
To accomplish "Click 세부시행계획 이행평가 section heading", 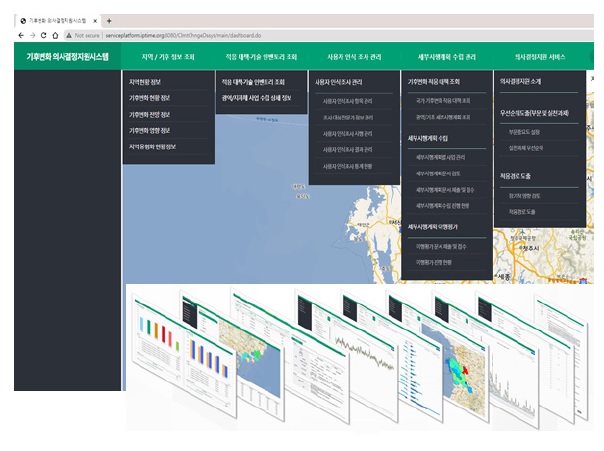I will (x=433, y=227).
